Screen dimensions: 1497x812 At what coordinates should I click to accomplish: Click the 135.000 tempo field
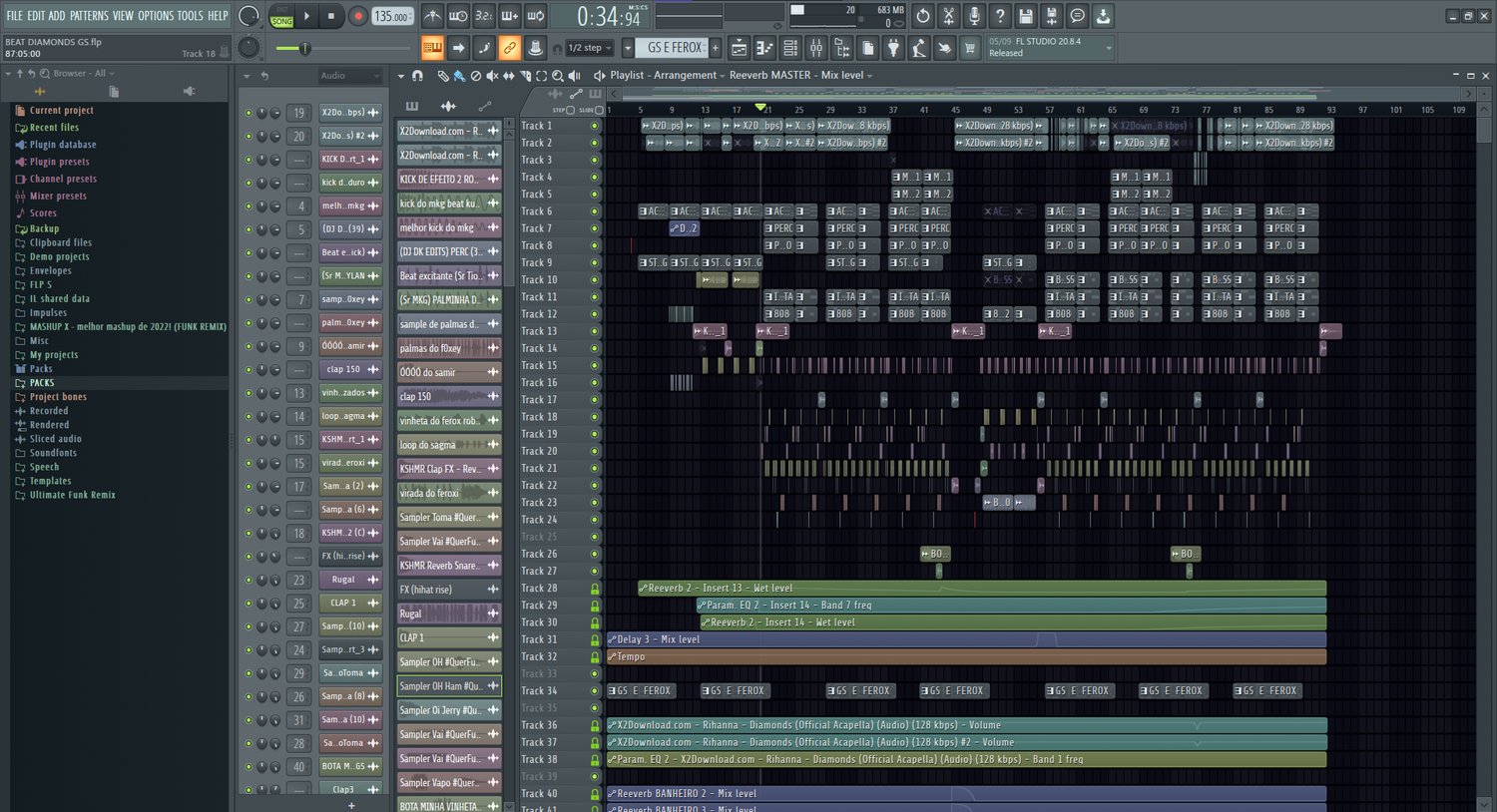tap(392, 16)
